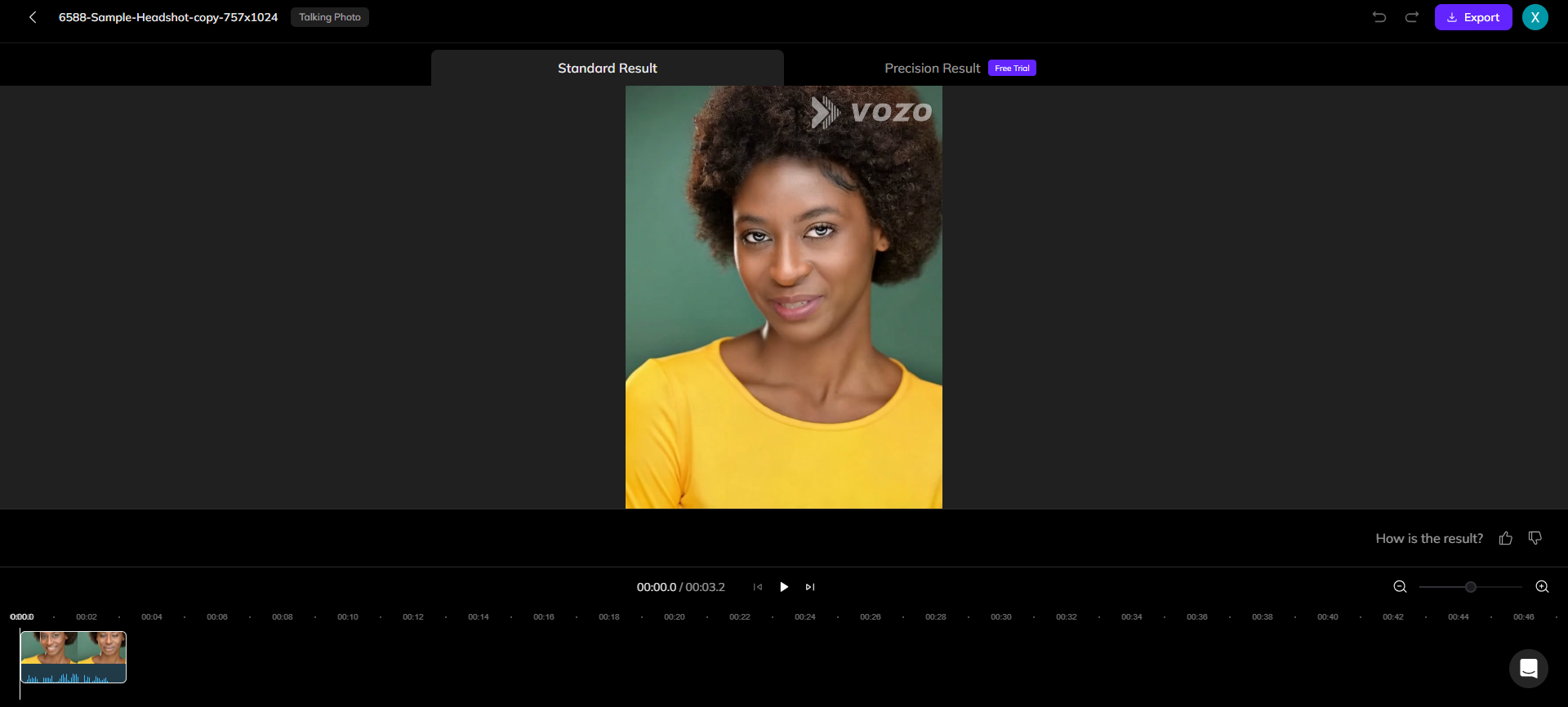Open the Precision Result tab
1568x707 pixels.
[932, 69]
